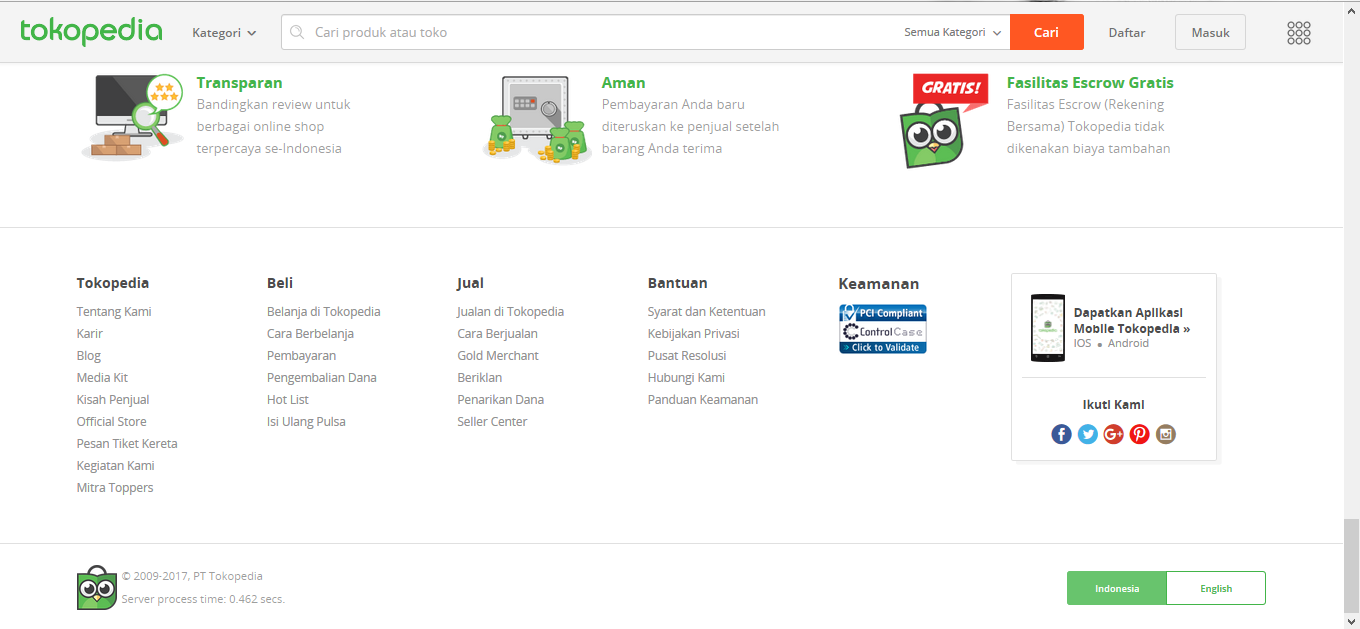Click the mobile phone app image
The height and width of the screenshot is (629, 1360).
point(1049,327)
